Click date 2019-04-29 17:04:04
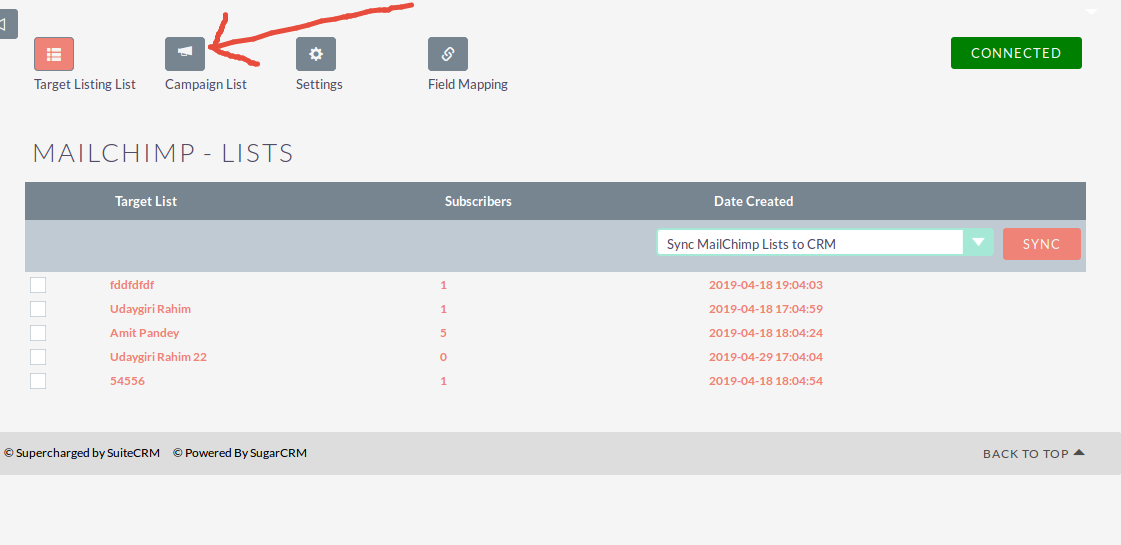The image size is (1121, 545). point(766,357)
